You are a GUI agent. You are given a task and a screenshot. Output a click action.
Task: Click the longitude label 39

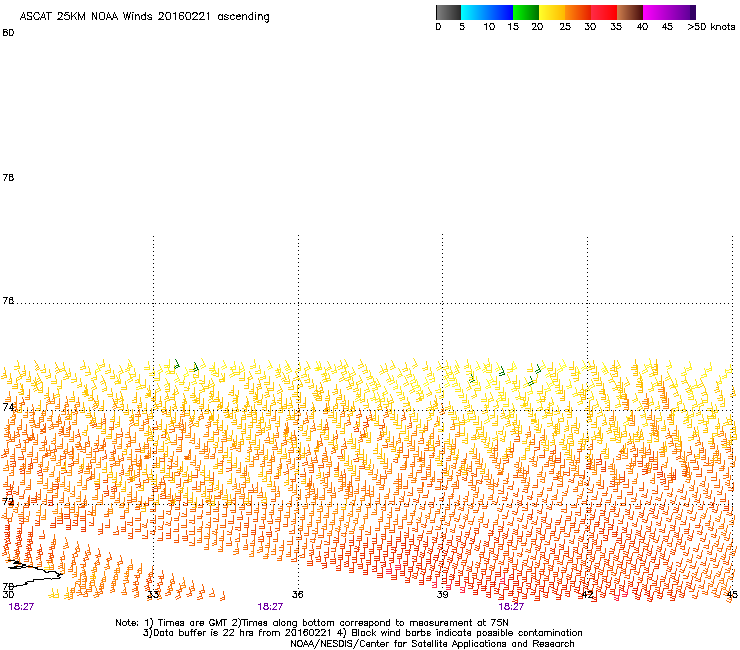coord(442,594)
